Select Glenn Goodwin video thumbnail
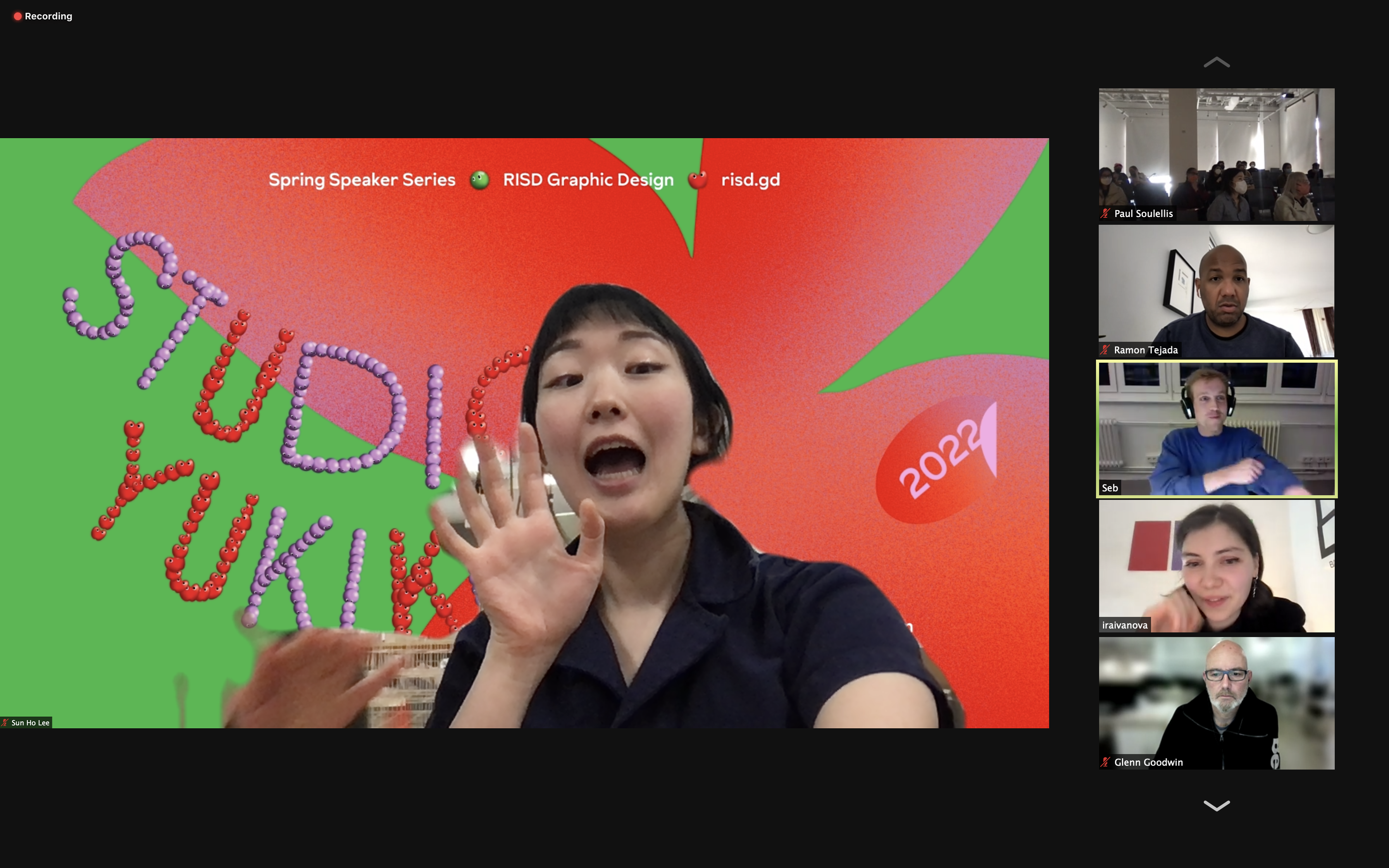The image size is (1389, 868). pyautogui.click(x=1216, y=703)
